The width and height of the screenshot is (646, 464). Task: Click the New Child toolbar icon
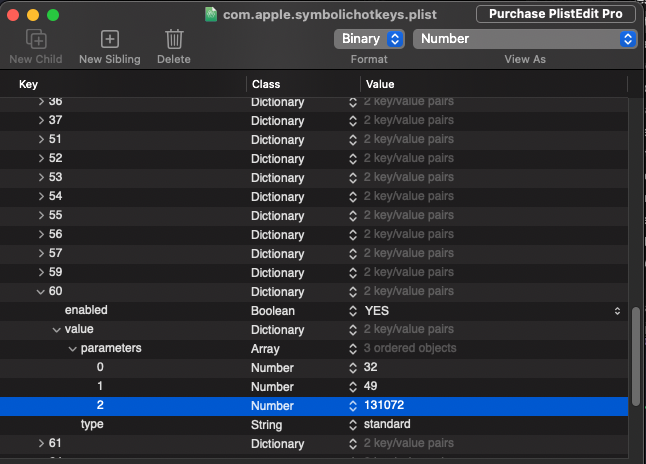click(36, 39)
